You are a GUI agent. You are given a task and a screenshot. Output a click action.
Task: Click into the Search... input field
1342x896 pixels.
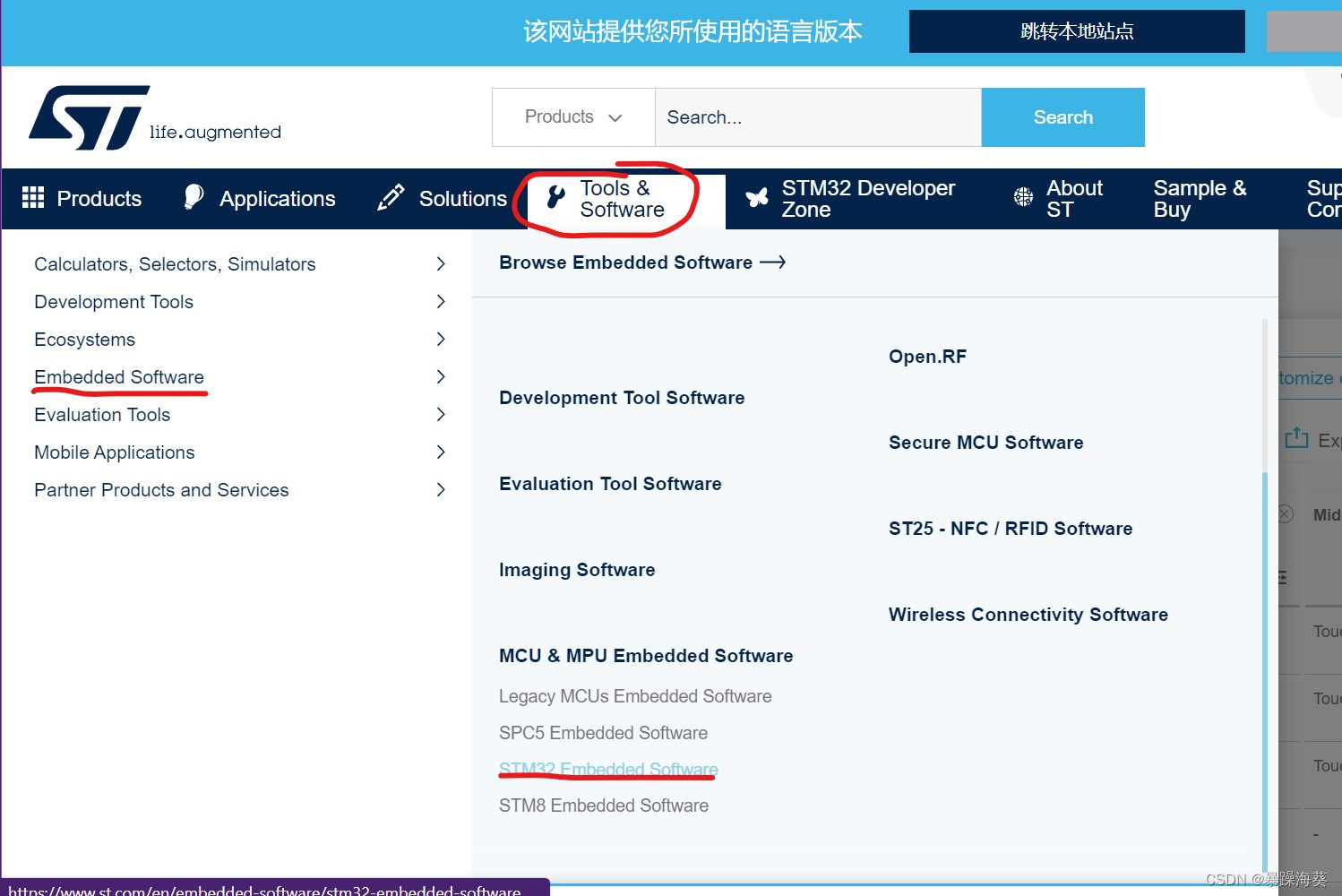coord(818,117)
